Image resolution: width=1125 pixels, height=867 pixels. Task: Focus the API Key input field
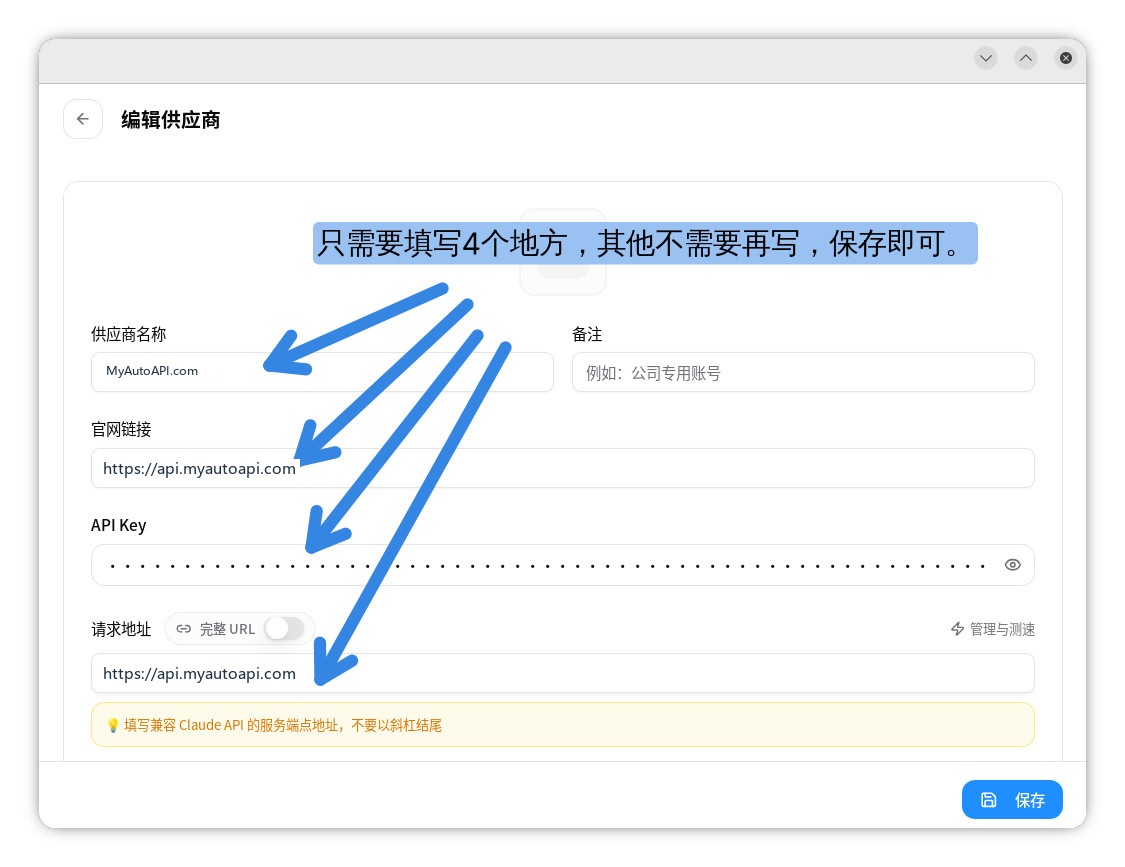pos(562,565)
